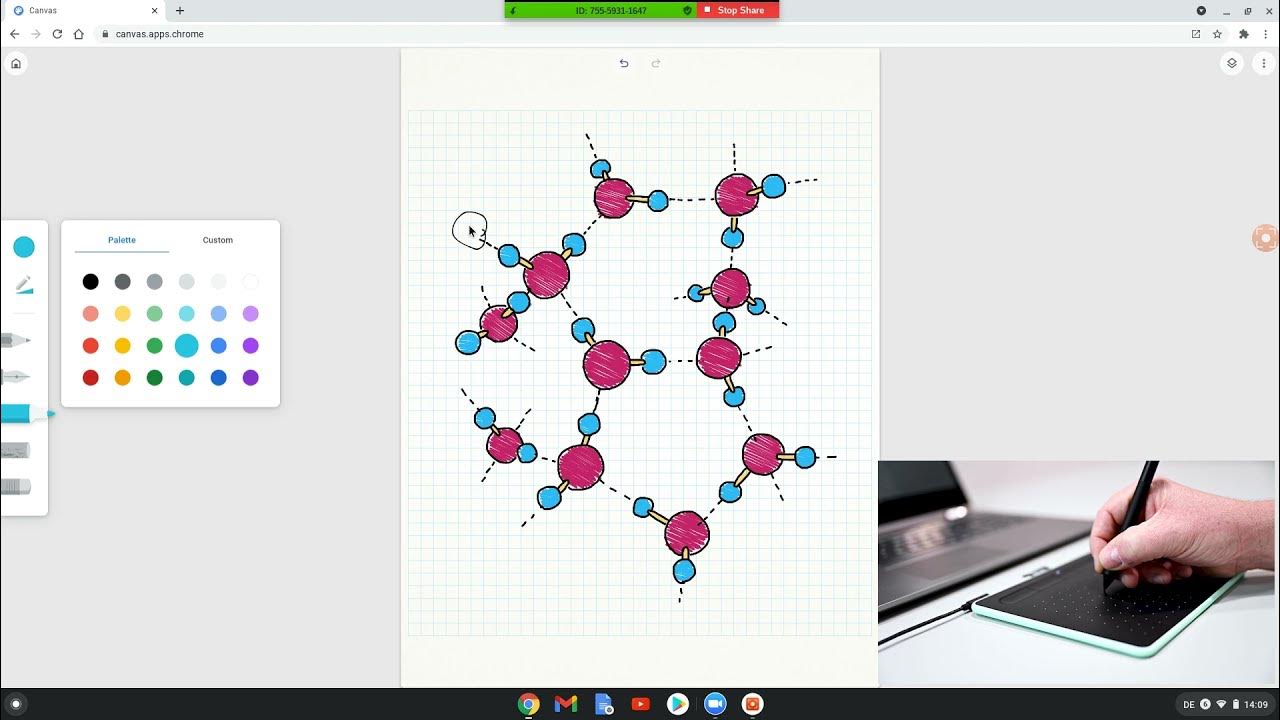Select the Chalk tool
Image resolution: width=1280 pixels, height=720 pixels.
(x=15, y=451)
